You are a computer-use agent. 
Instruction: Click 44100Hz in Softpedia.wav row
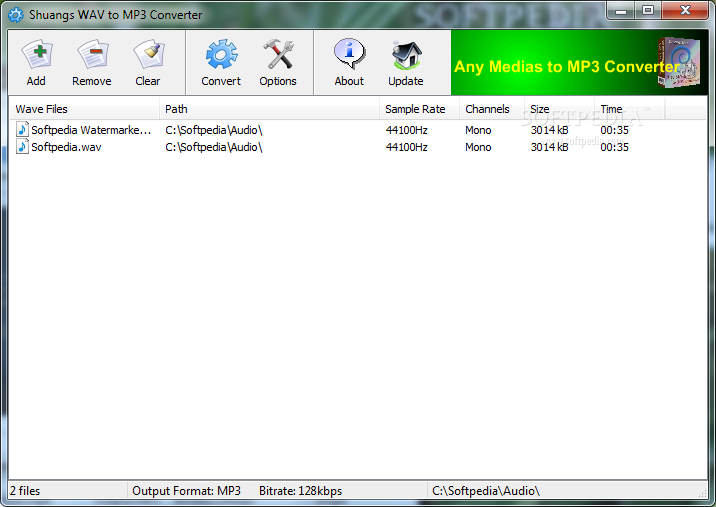[x=406, y=147]
